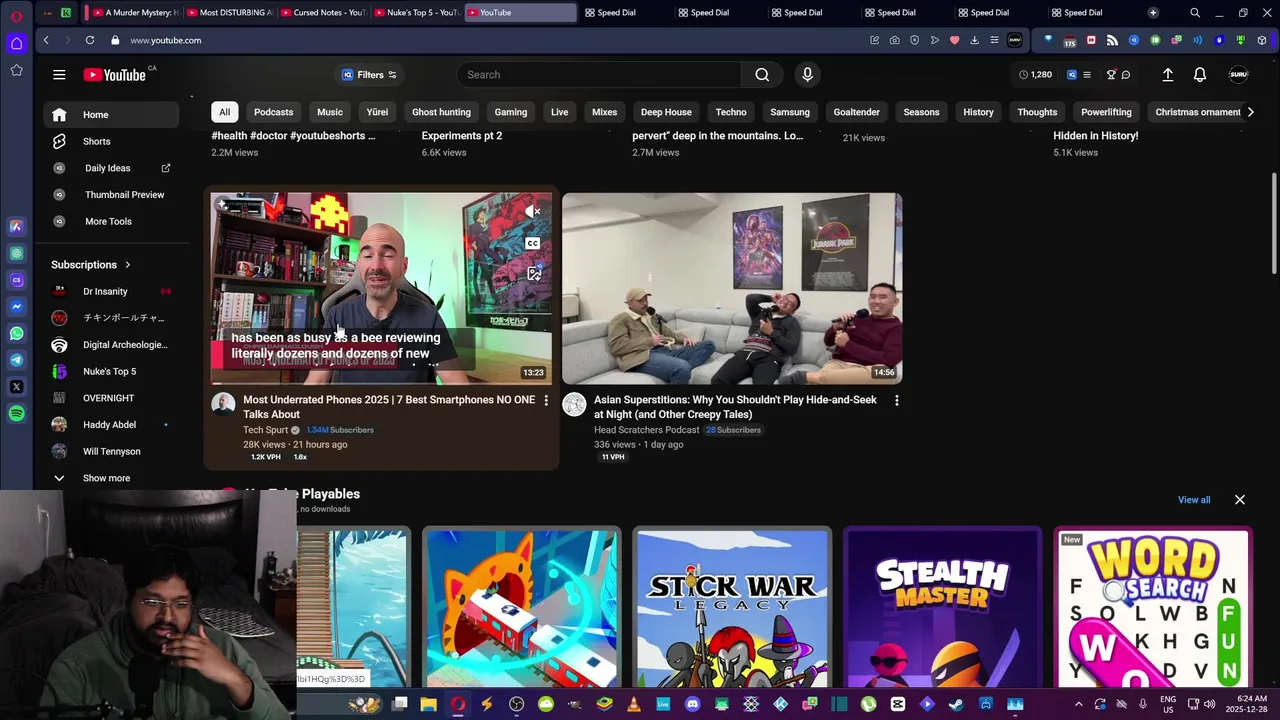Toggle the vidIQ Filters button
Screen dimensions: 1280x720
coord(369,75)
